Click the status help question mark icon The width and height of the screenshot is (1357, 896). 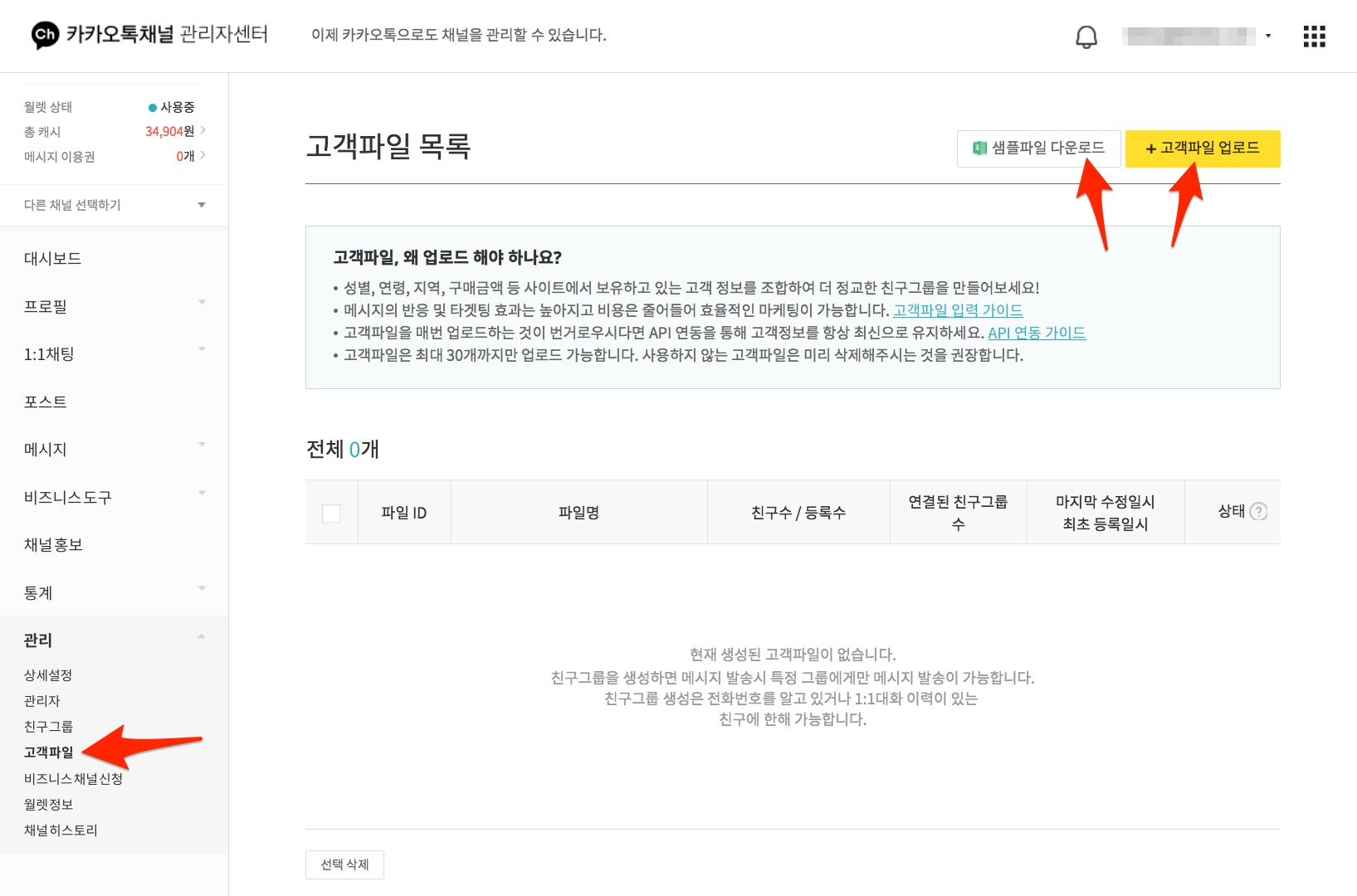1258,512
